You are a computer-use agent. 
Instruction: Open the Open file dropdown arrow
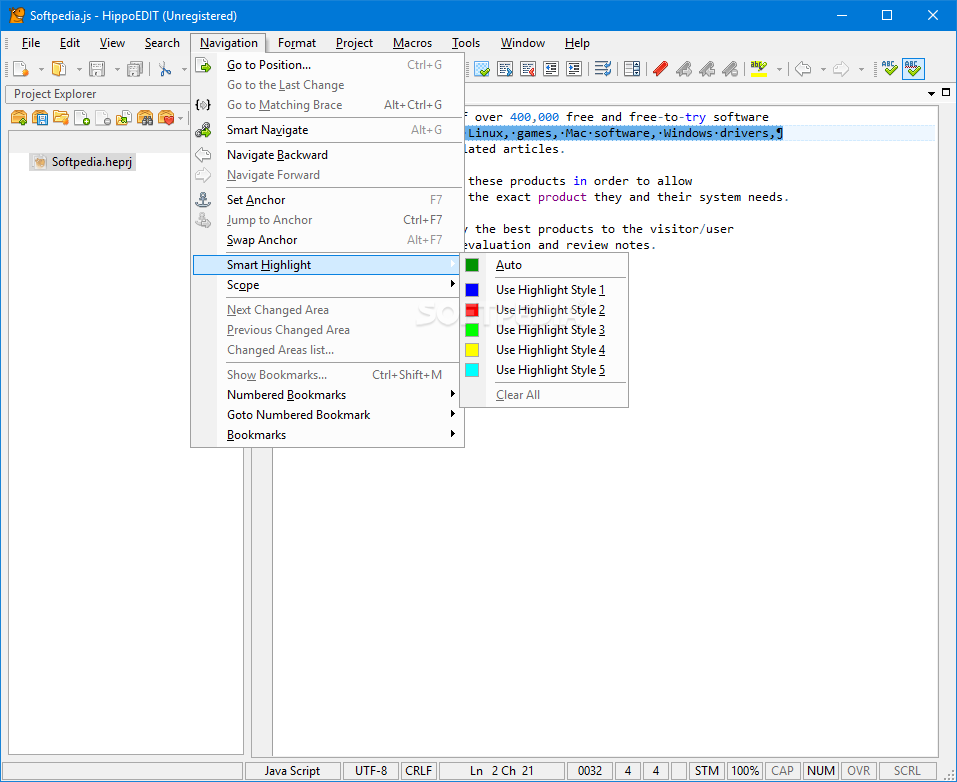coord(79,70)
